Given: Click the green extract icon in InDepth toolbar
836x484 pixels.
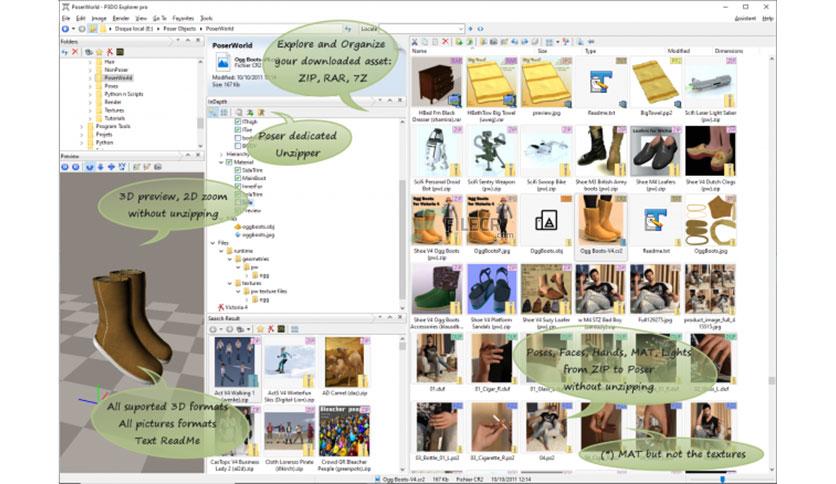Looking at the screenshot, I should coord(250,112).
